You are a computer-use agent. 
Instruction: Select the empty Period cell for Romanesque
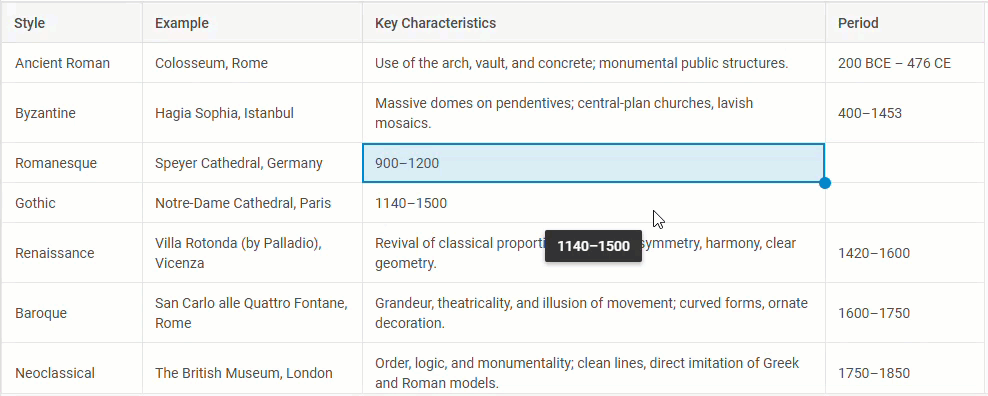[x=906, y=163]
